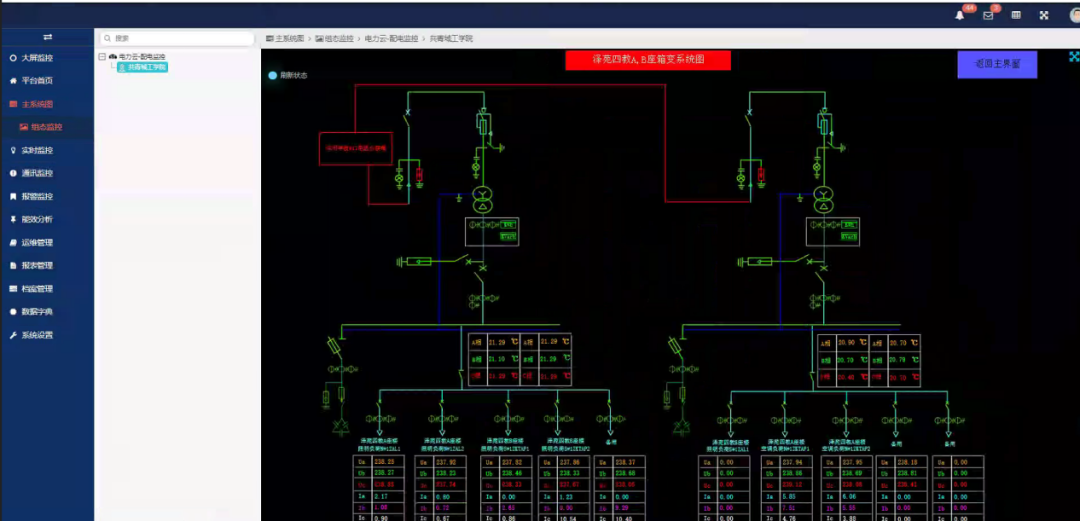Image resolution: width=1080 pixels, height=521 pixels.
Task: Toggle fullscreen from the top header icon
Action: (x=1043, y=15)
